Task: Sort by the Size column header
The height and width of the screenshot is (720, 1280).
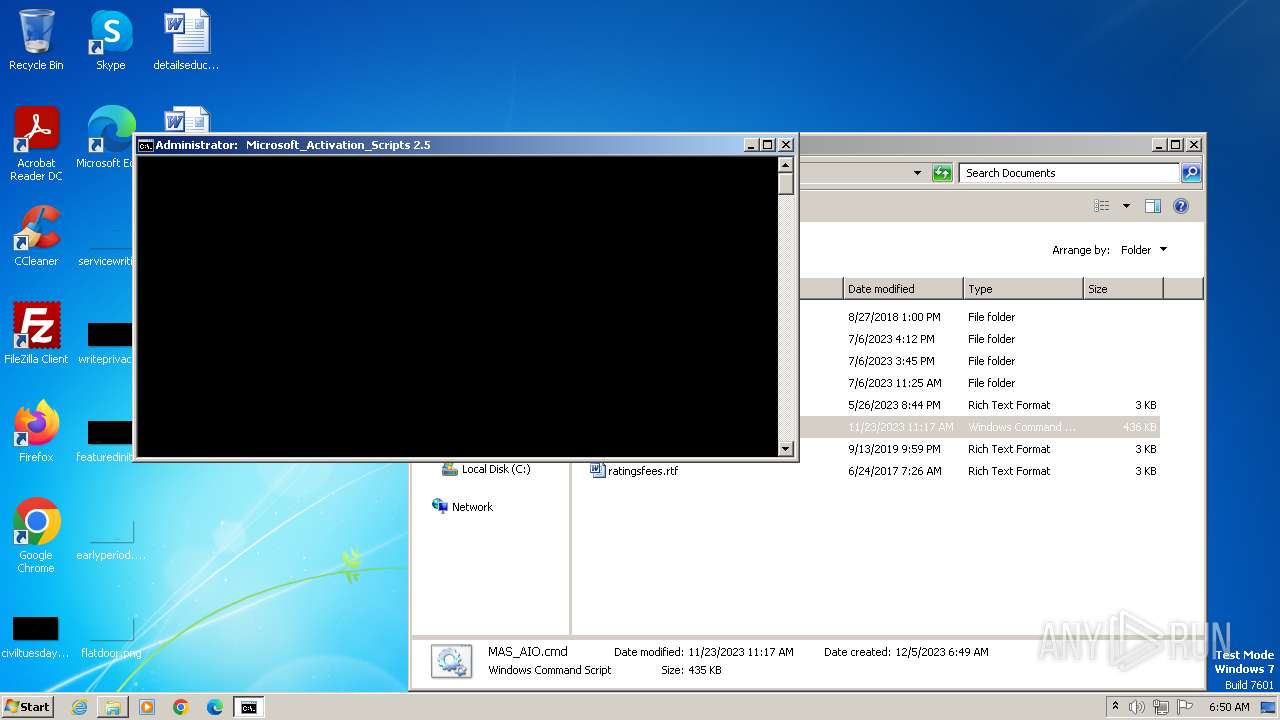Action: [1122, 289]
